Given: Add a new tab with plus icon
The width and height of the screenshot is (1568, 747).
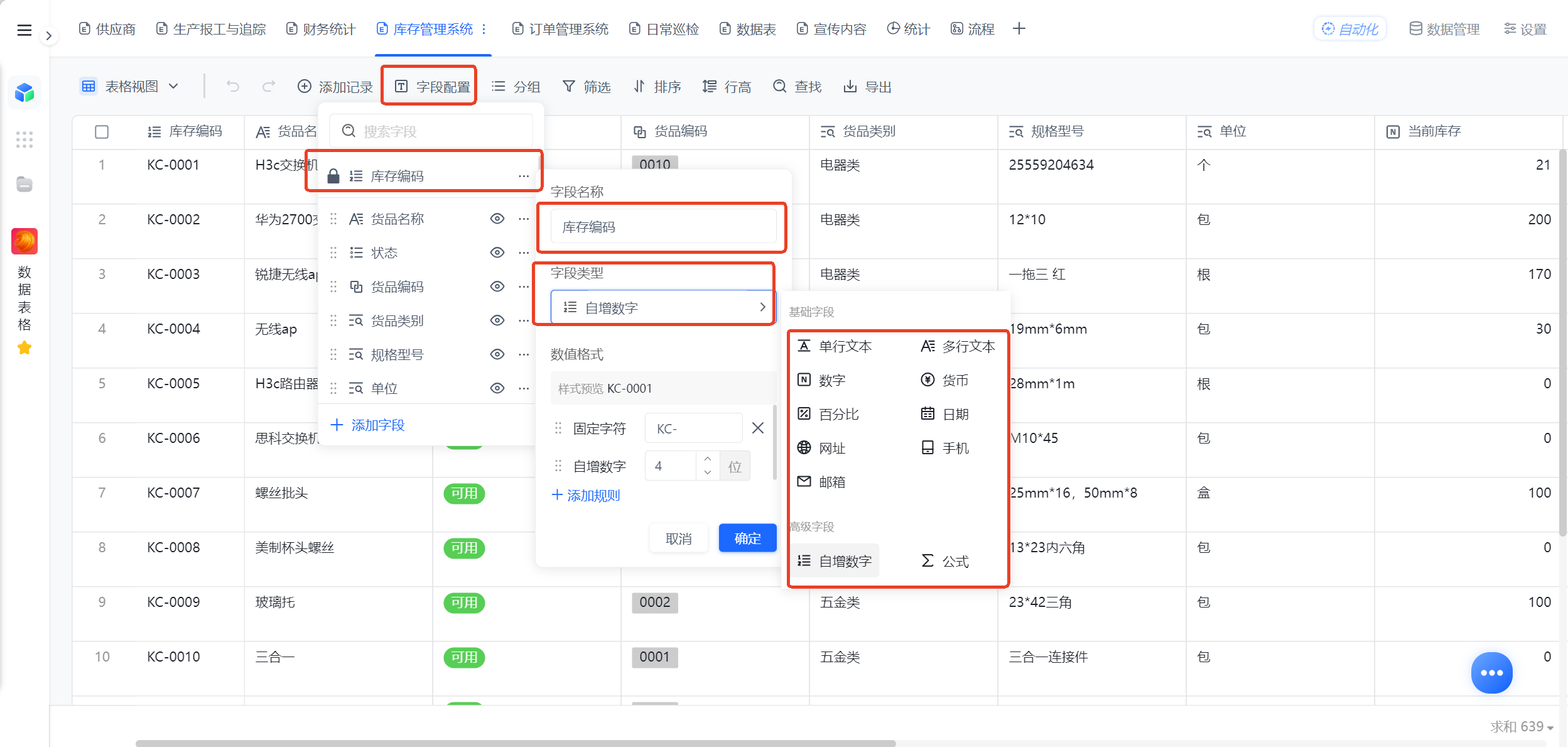Looking at the screenshot, I should [1019, 29].
